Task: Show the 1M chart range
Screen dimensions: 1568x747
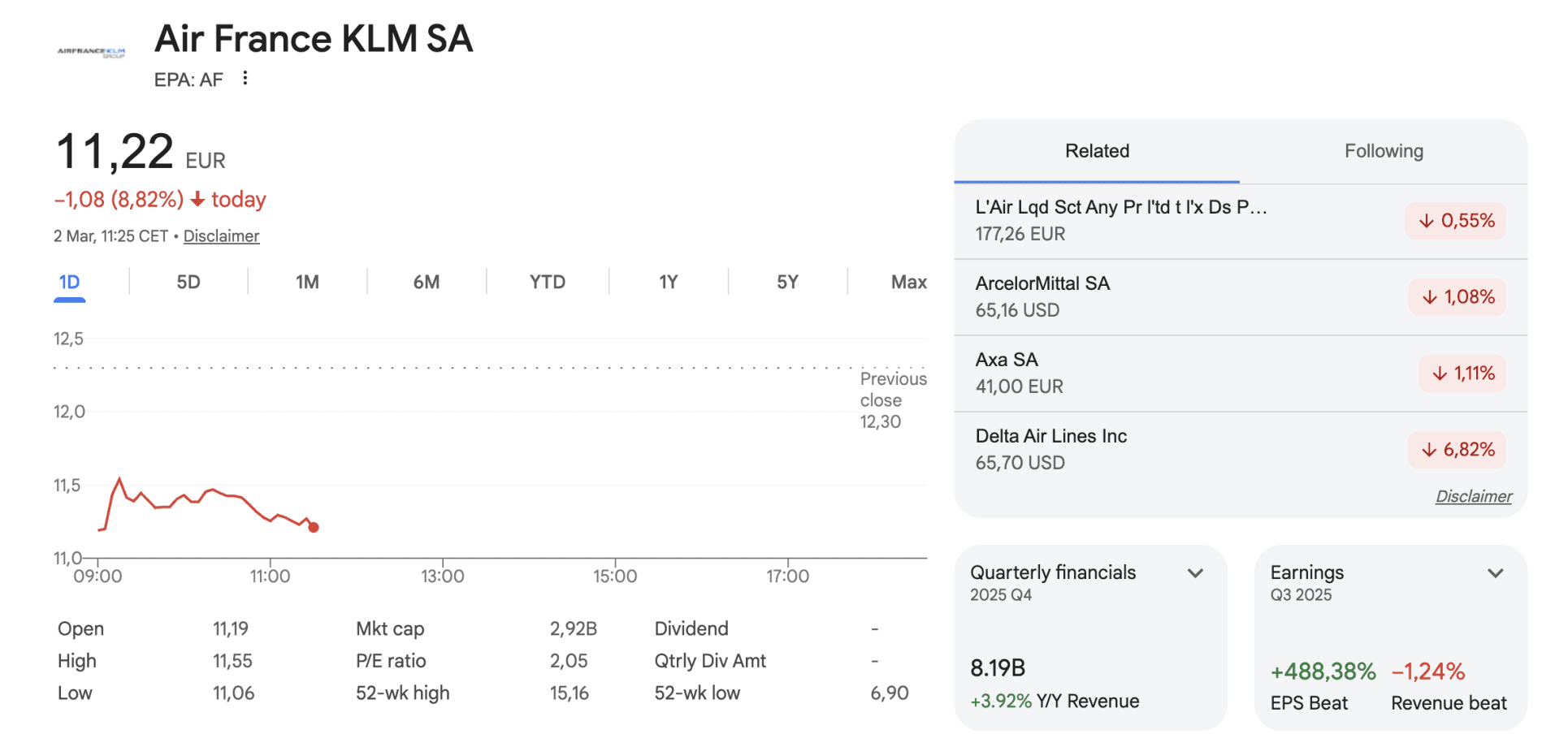Action: click(307, 282)
